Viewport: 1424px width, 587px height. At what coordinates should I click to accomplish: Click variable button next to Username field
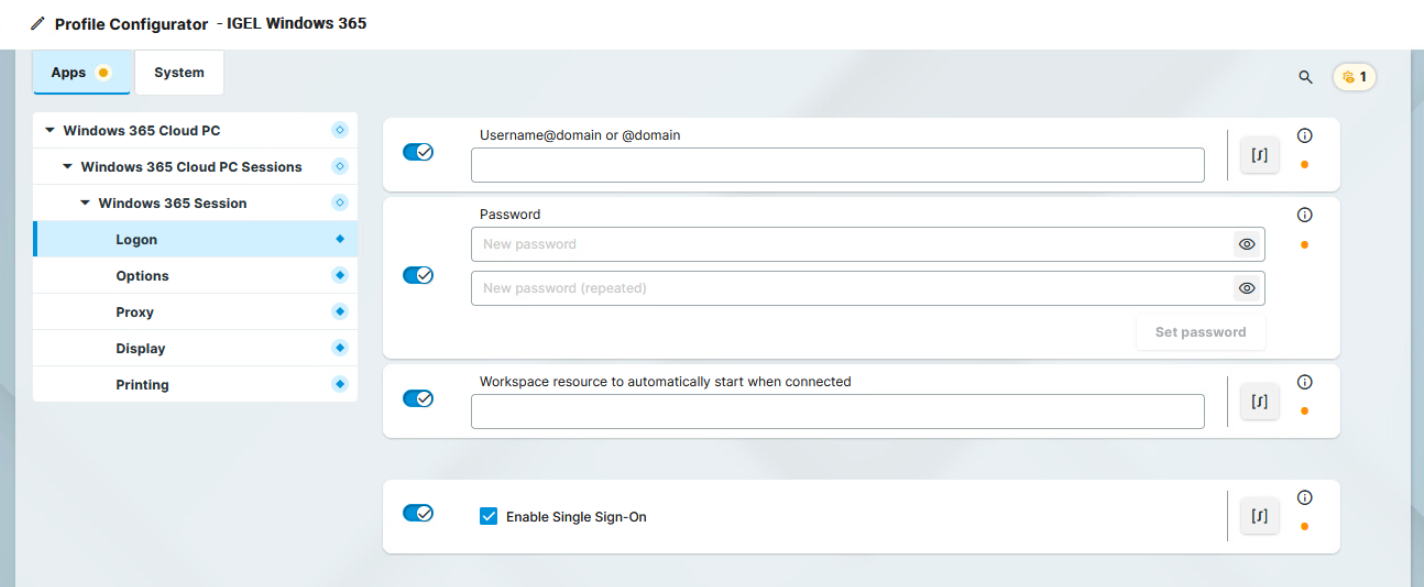(x=1259, y=155)
